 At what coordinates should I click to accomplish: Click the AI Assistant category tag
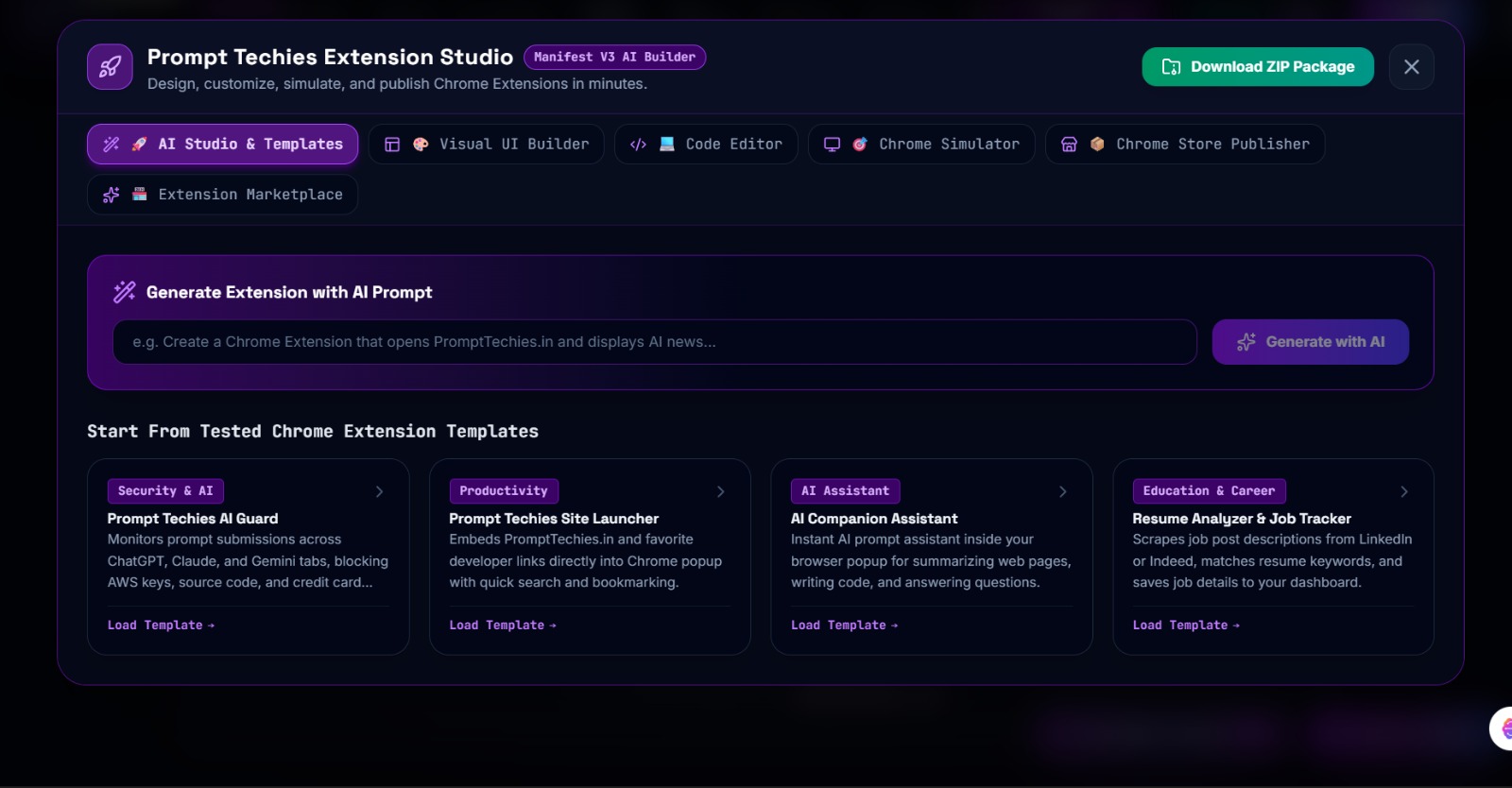[846, 491]
